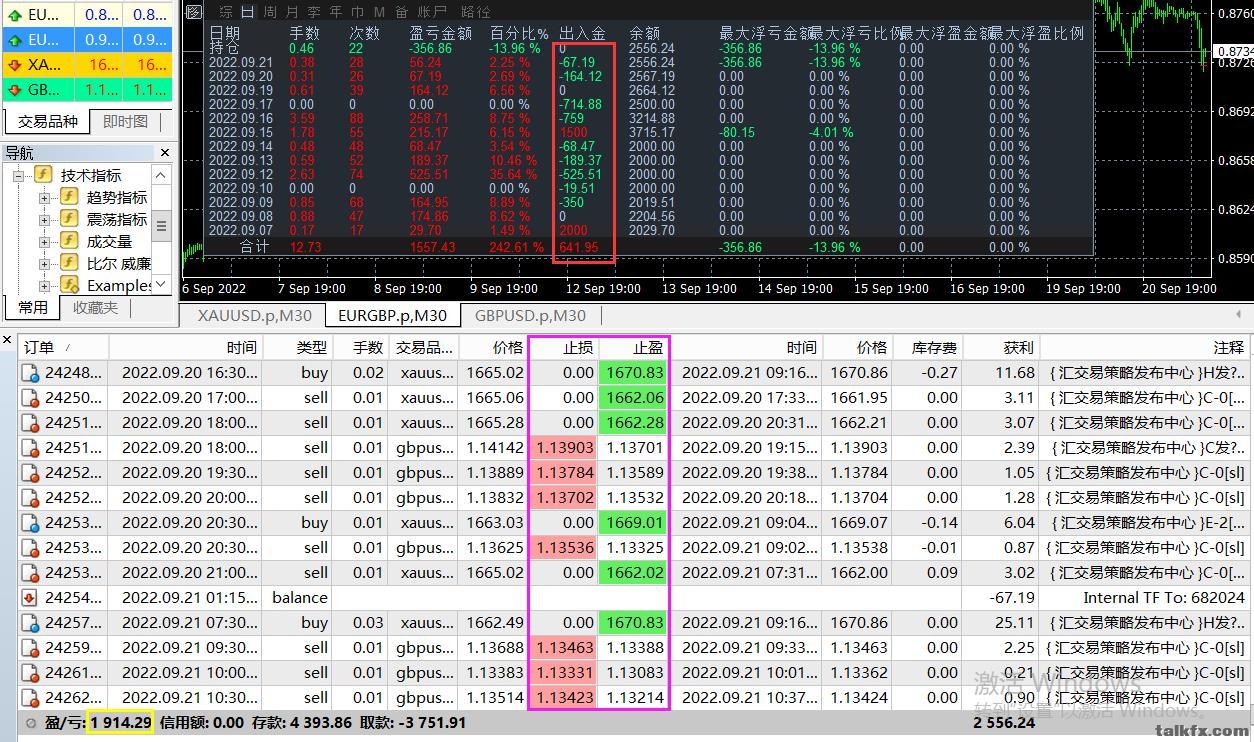1254x742 pixels.
Task: Click the buy order icon of the 1665.02 16:30 row
Action: click(x=31, y=373)
